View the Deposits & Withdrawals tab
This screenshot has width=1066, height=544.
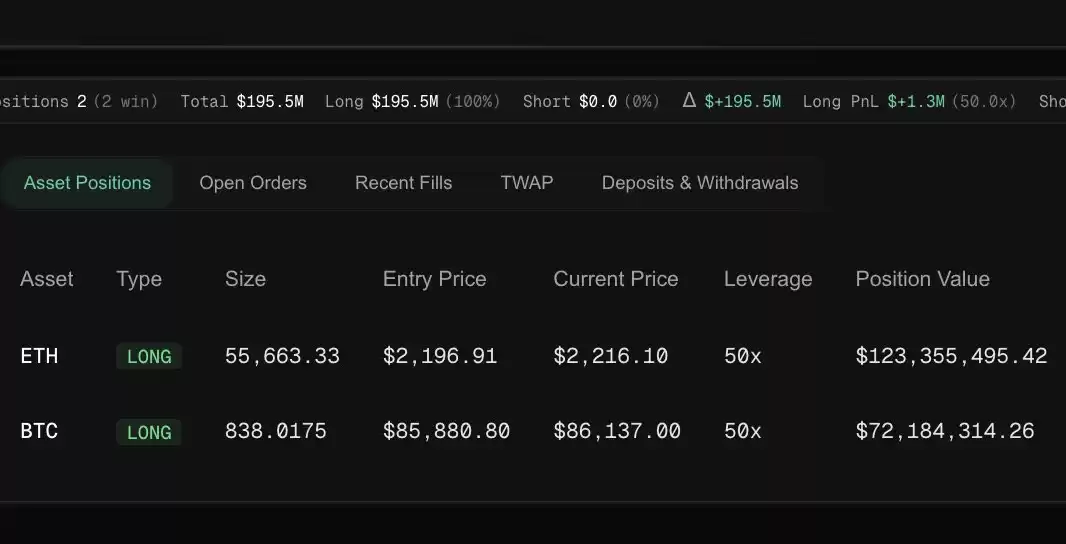point(700,183)
